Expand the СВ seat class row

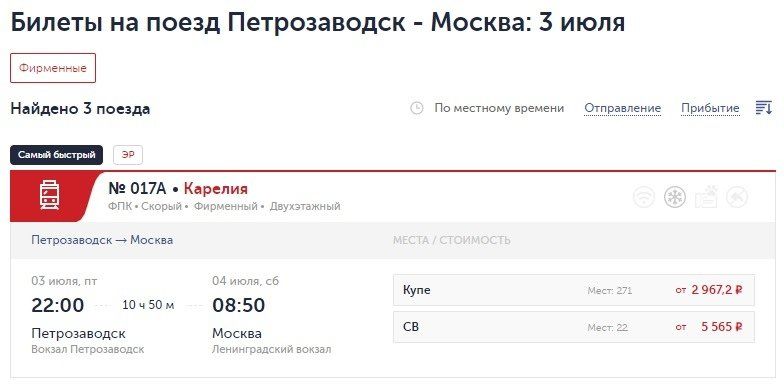(574, 327)
